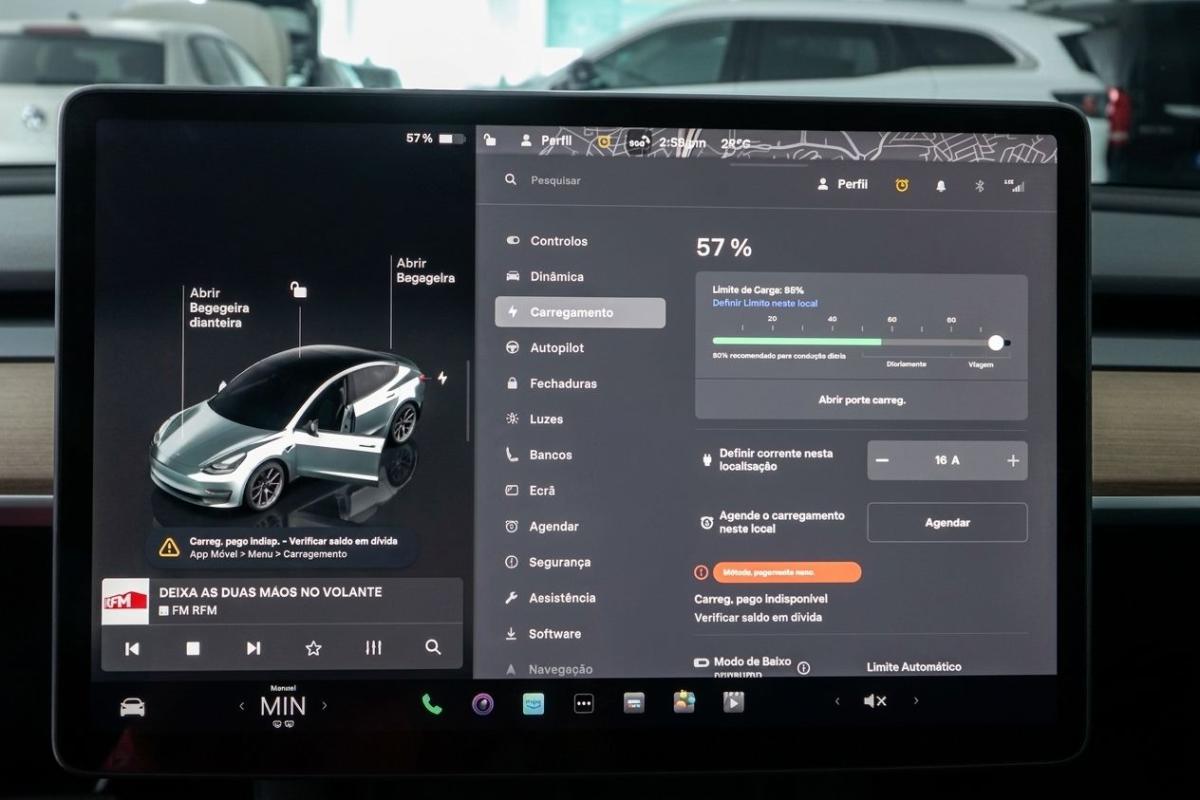This screenshot has height=800, width=1200.
Task: Tap the info icon beside Modo de Baixo
Action: (804, 668)
